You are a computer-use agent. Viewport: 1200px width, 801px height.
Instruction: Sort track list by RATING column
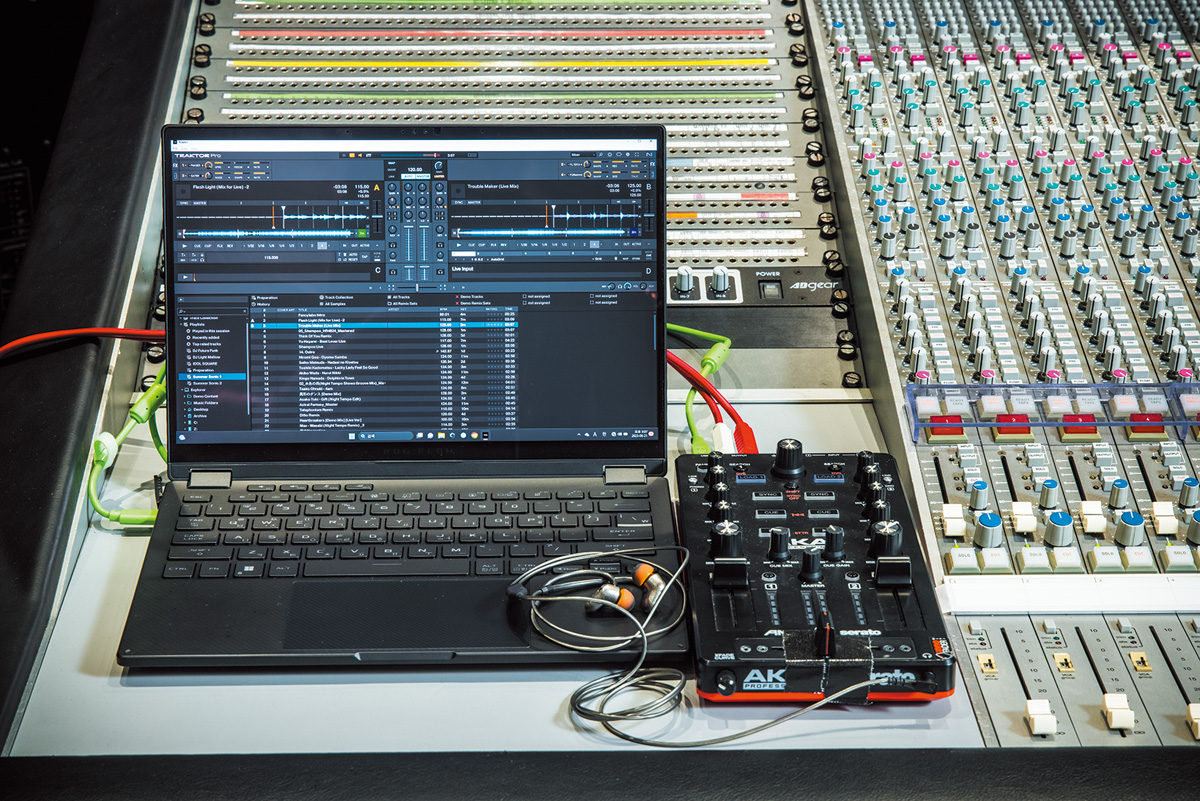491,310
